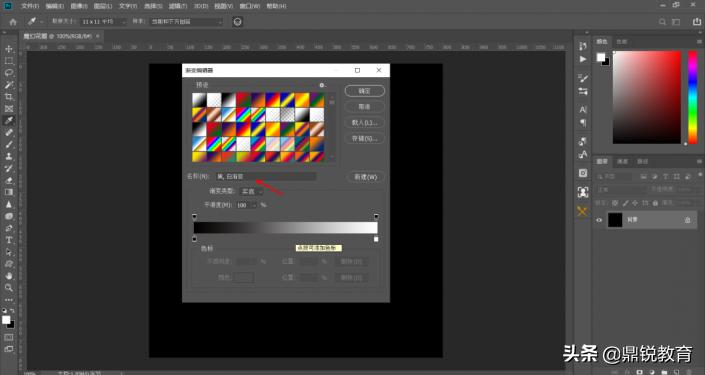Open the History panel icon

point(583,46)
